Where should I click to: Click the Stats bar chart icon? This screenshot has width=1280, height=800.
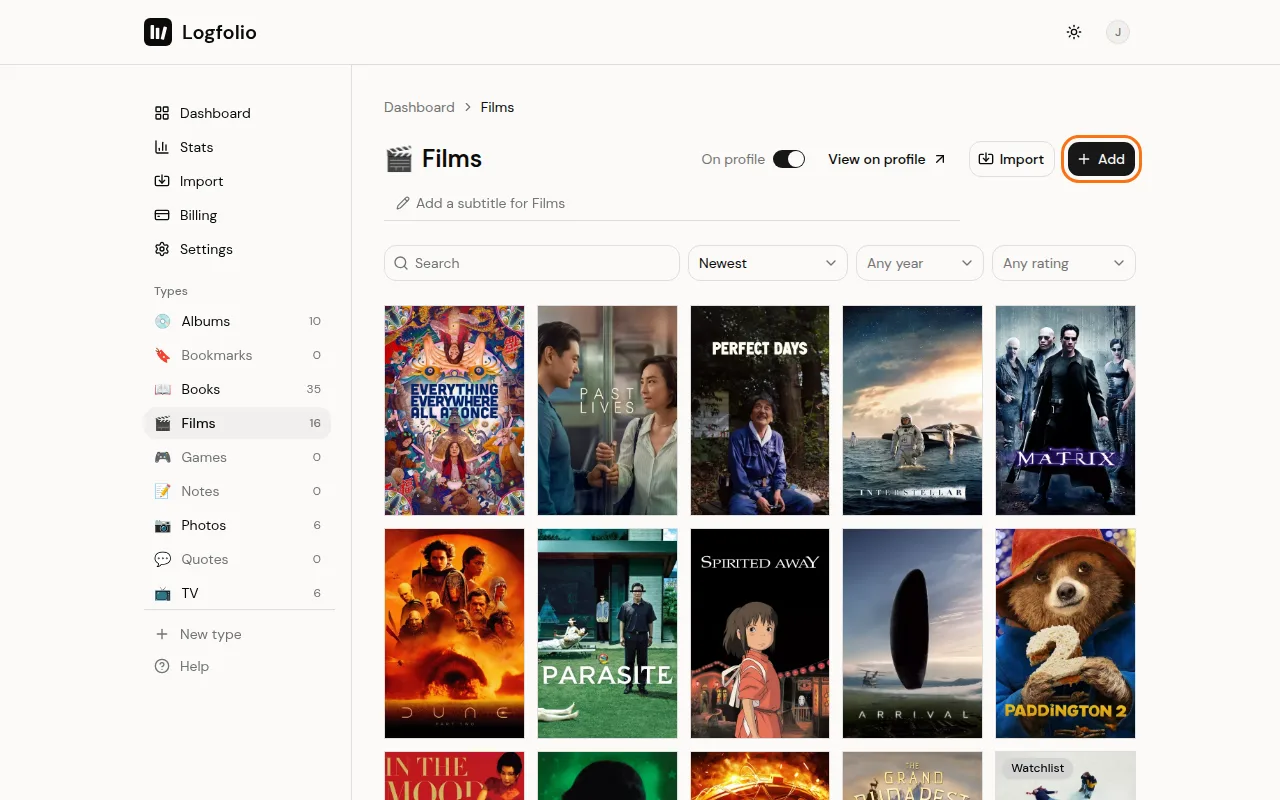(162, 147)
